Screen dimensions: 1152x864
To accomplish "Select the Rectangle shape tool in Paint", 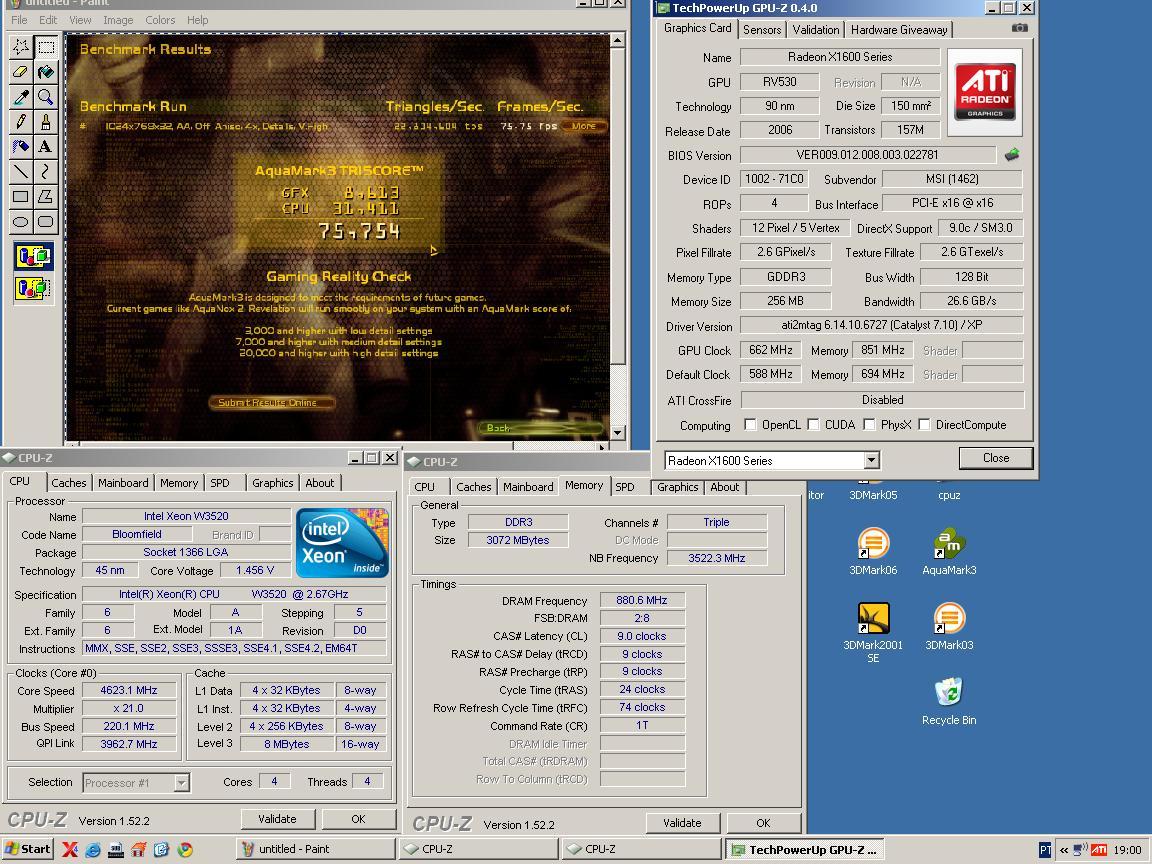I will [x=21, y=197].
